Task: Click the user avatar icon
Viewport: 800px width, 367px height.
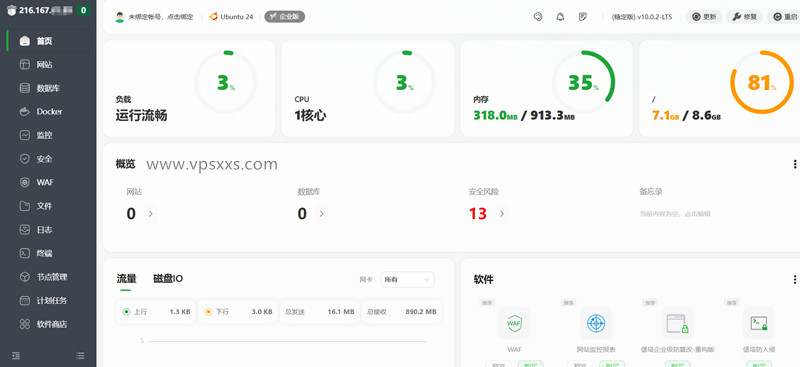Action: pyautogui.click(x=119, y=17)
